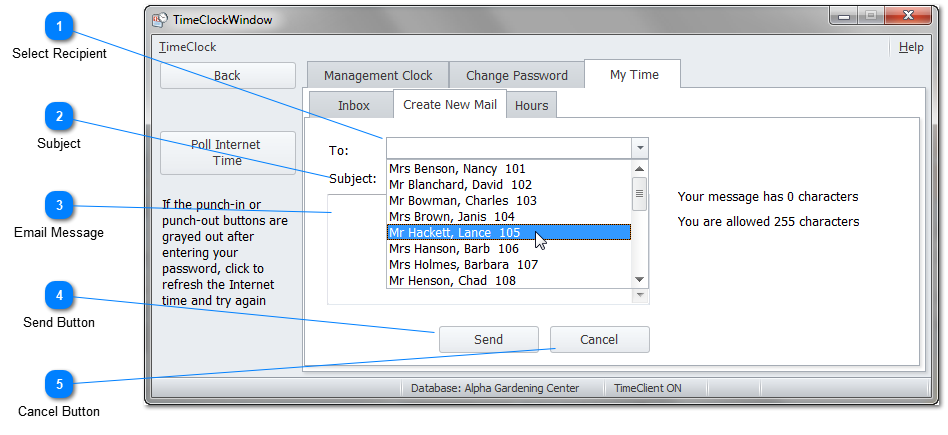Viewport: 948px width, 435px height.
Task: Click recipient list scroll up arrow
Action: click(x=639, y=168)
